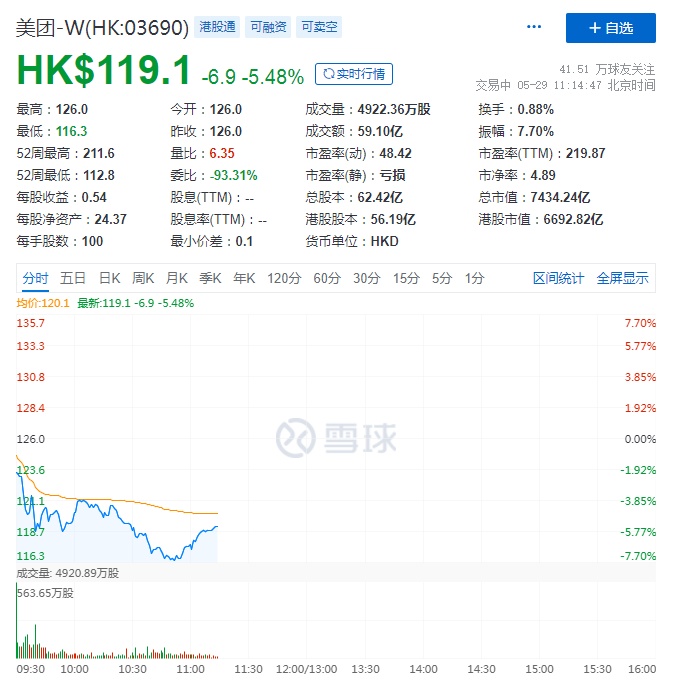Click the 52周最高 211.6 value
This screenshot has width=676, height=689.
pos(99,153)
